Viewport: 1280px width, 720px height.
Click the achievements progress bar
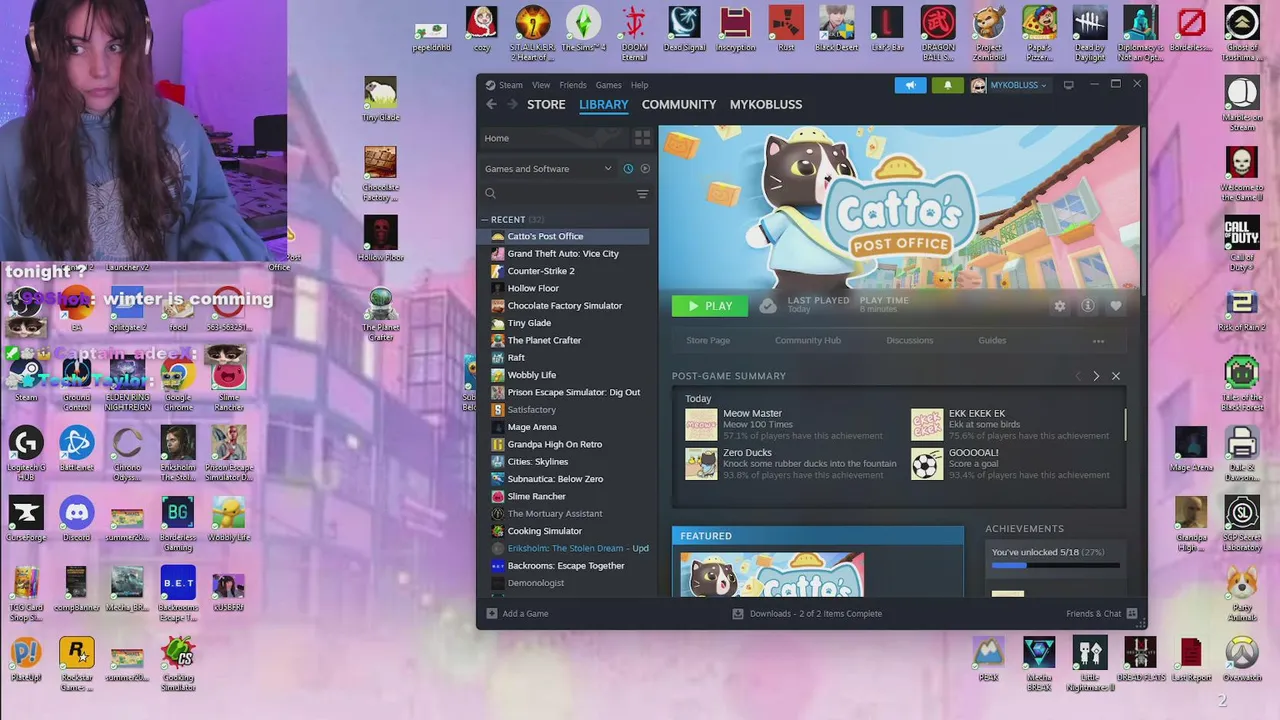1055,566
